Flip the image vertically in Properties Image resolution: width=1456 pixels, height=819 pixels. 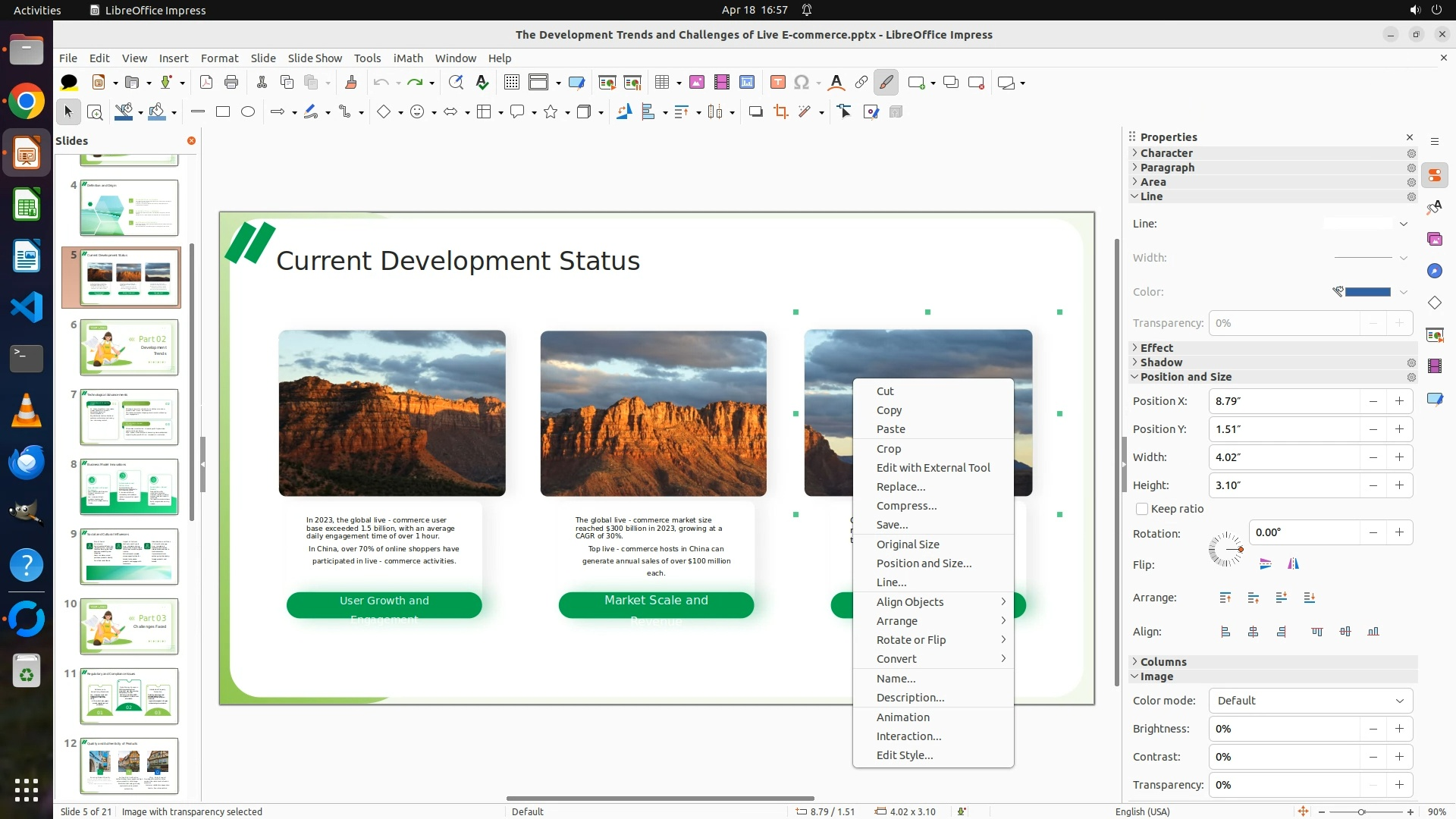pos(1265,563)
